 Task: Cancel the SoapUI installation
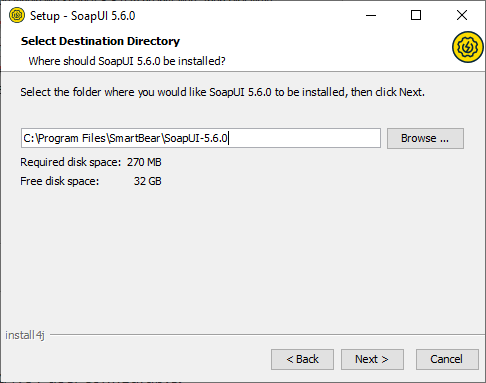[x=447, y=359]
